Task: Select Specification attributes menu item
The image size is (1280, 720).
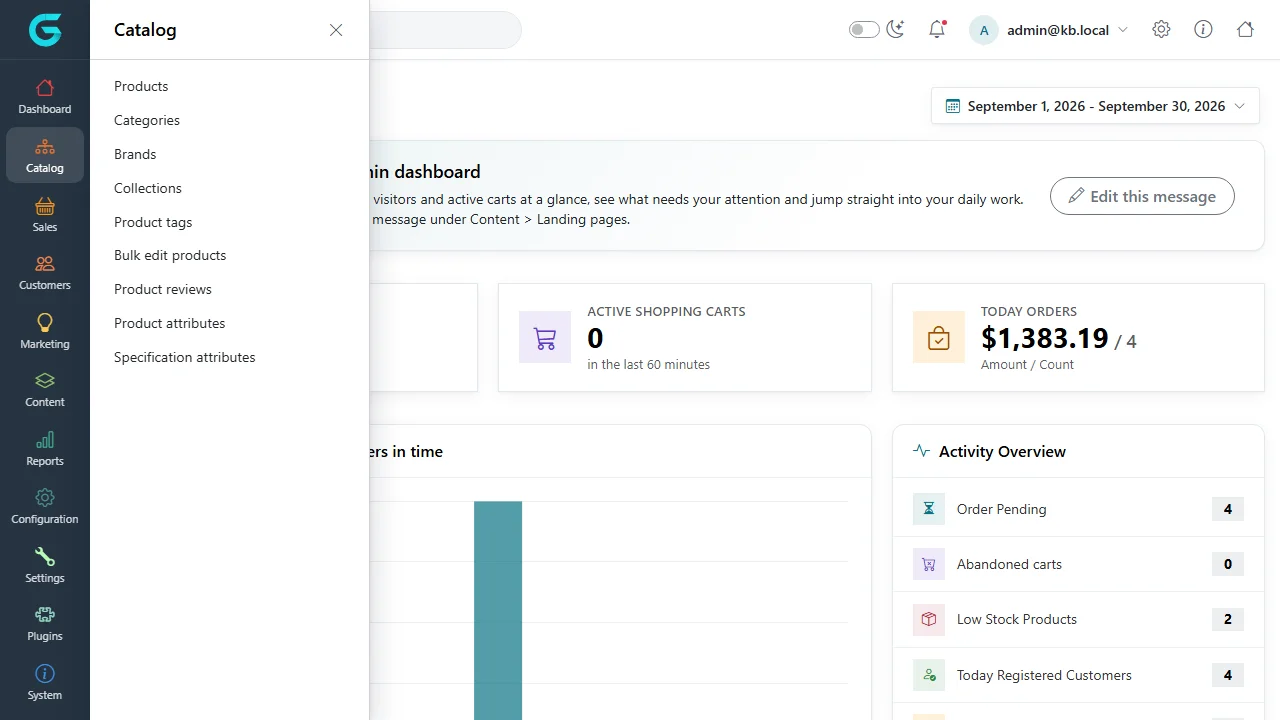Action: (185, 357)
